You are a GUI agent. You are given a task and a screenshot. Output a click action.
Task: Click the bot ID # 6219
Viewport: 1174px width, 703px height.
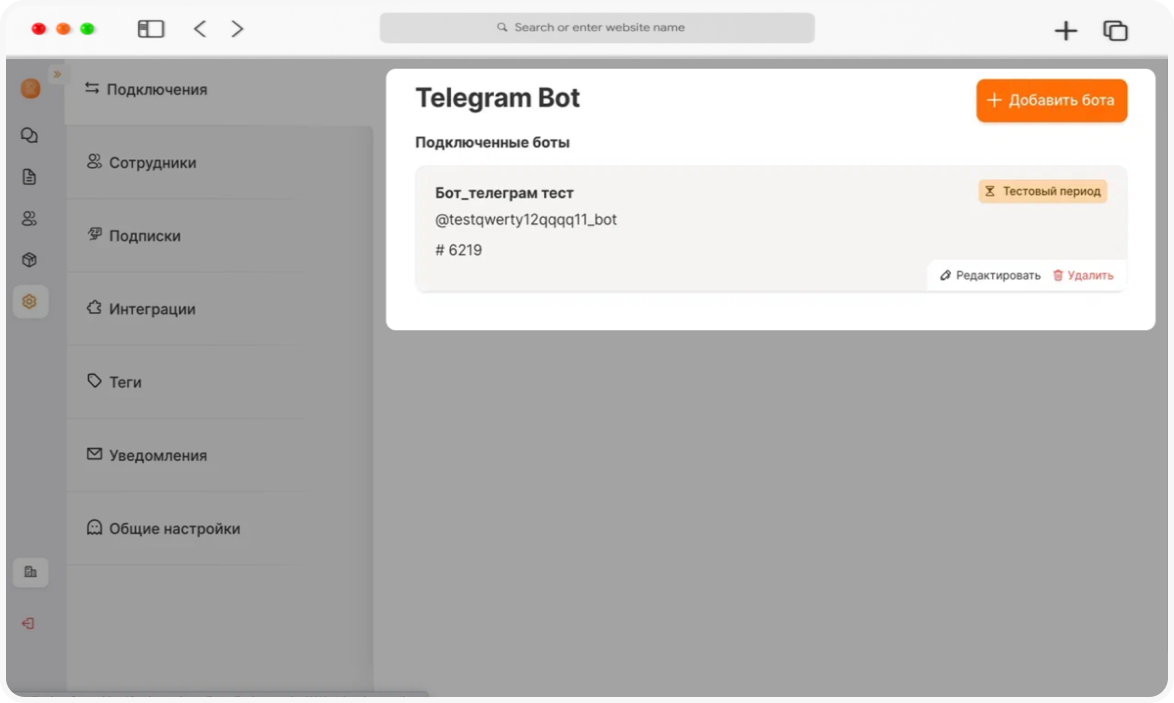(458, 250)
